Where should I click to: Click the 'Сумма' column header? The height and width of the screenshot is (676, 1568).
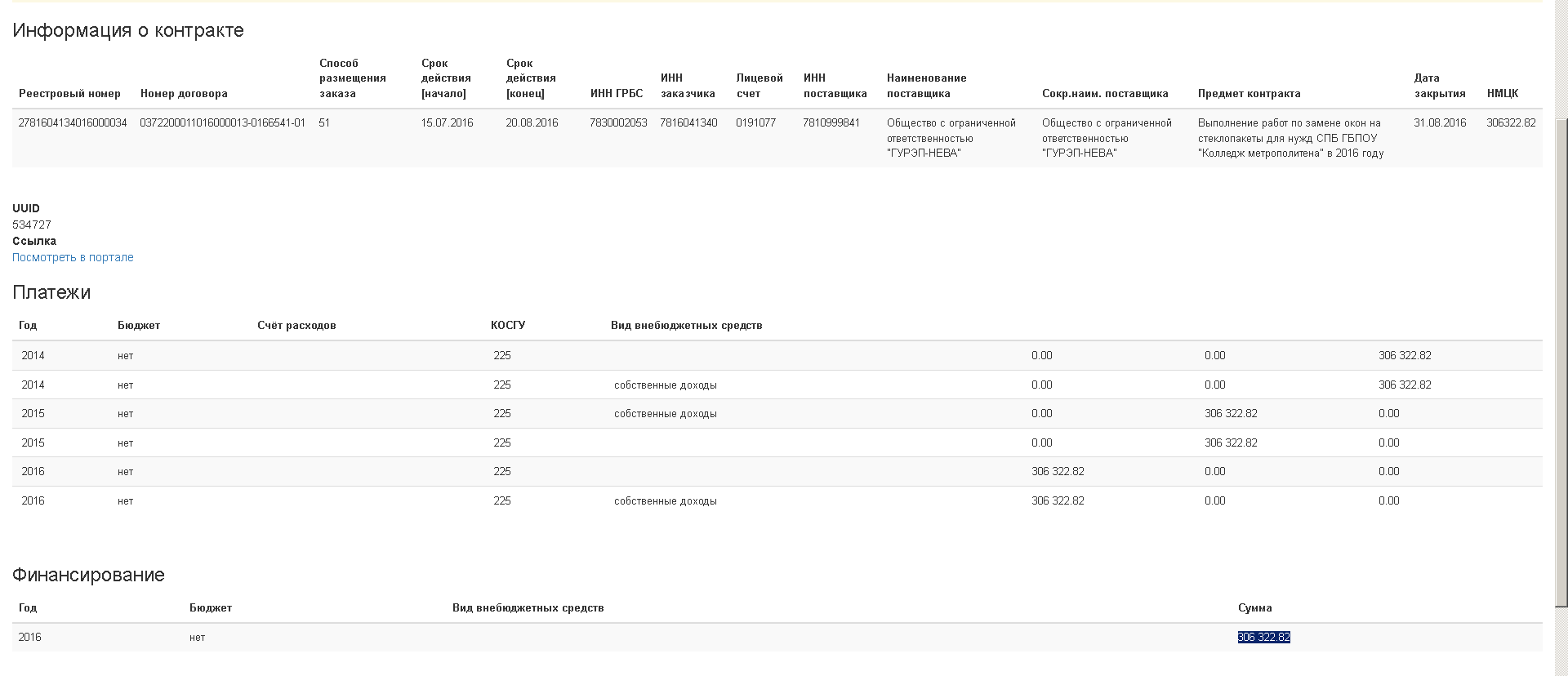(1254, 608)
